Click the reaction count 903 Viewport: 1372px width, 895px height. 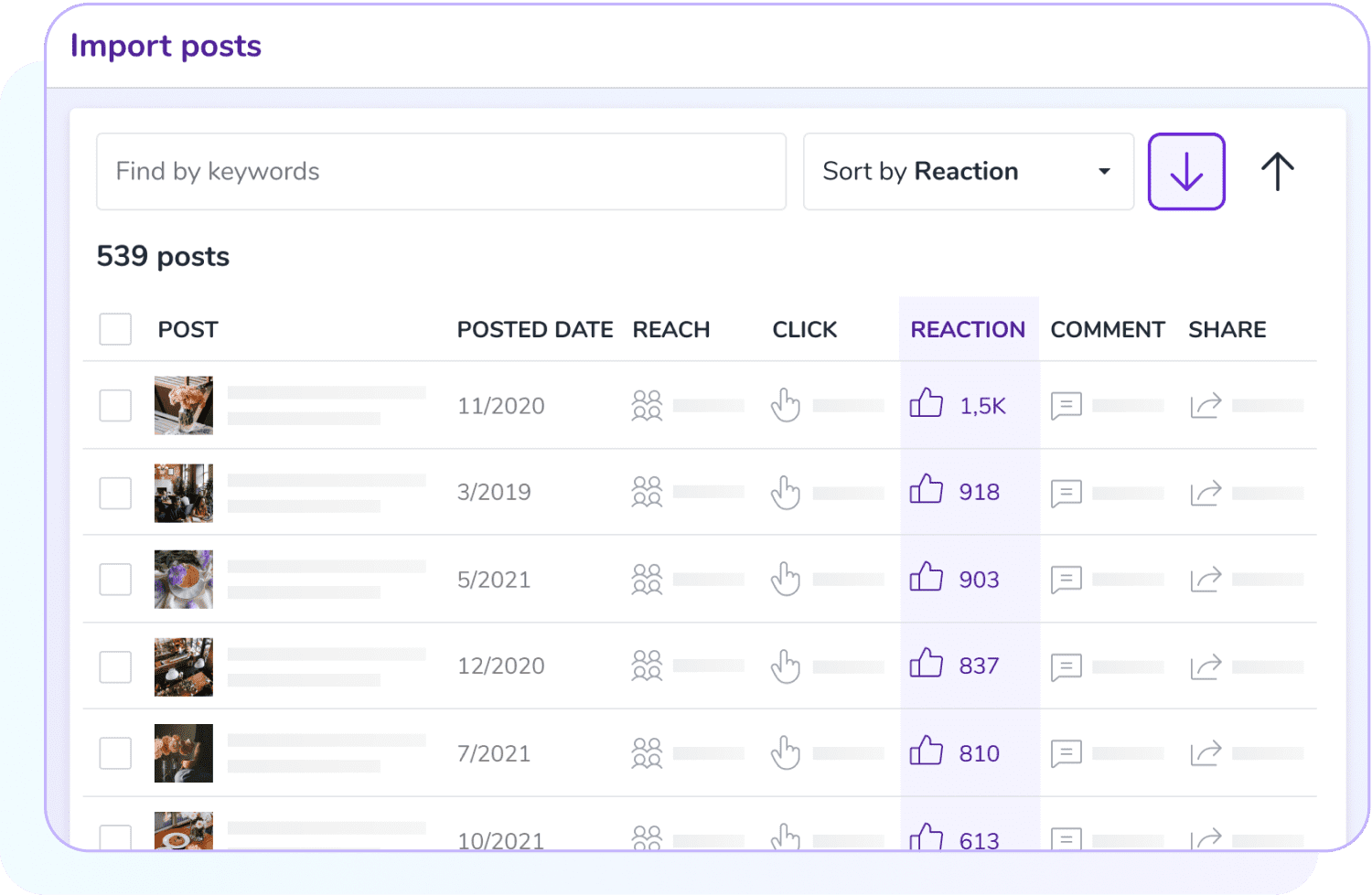coord(980,580)
